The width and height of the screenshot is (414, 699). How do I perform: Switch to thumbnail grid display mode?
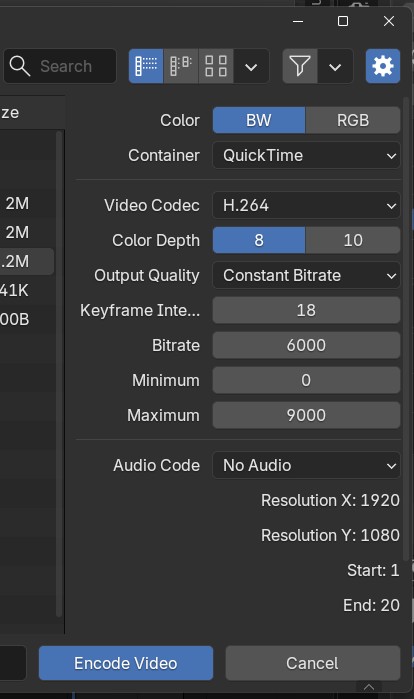point(216,66)
